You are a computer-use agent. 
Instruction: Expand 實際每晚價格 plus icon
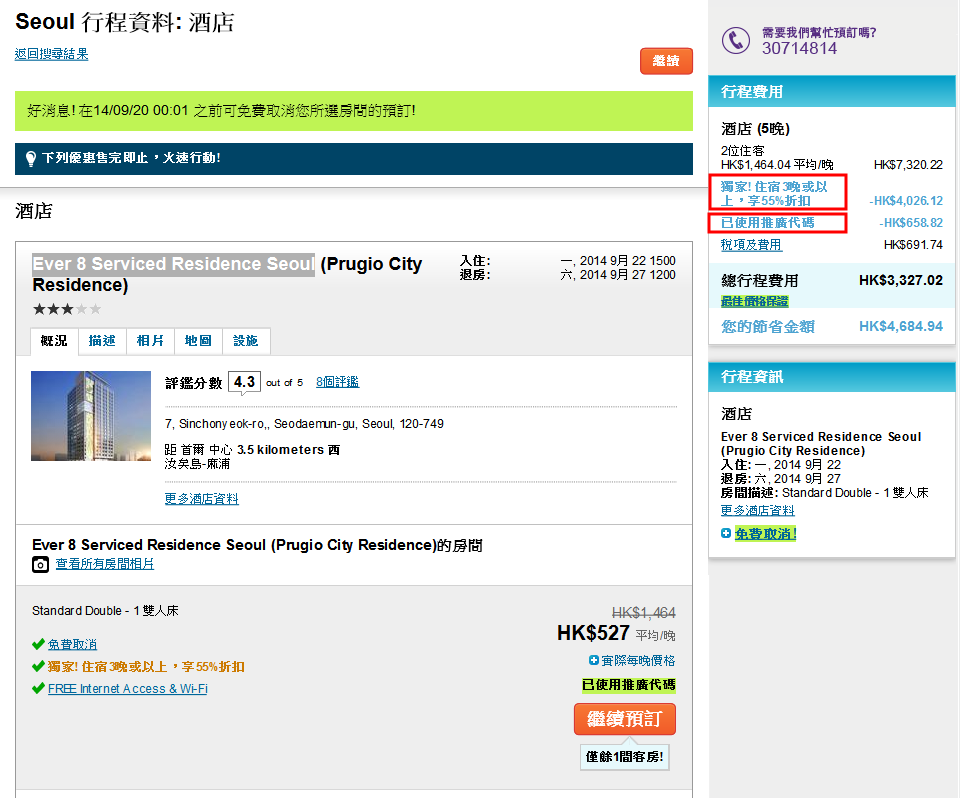tap(594, 660)
